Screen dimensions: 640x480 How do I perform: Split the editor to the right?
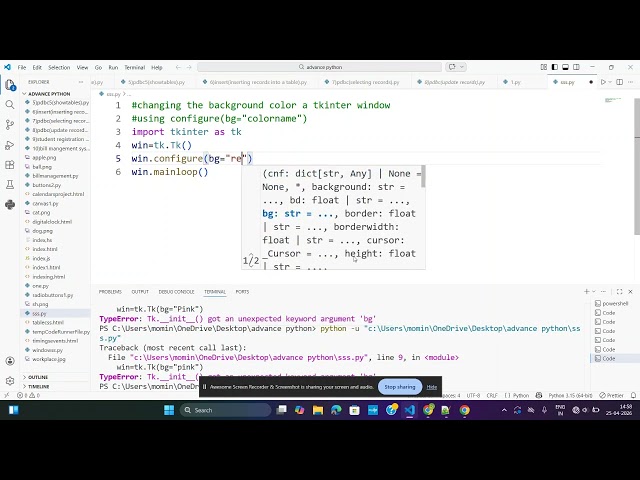pyautogui.click(x=620, y=82)
